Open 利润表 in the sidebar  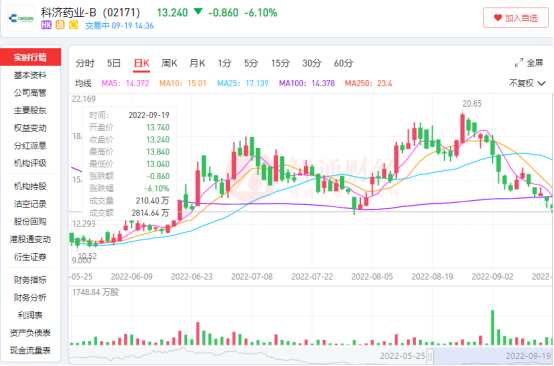click(30, 315)
